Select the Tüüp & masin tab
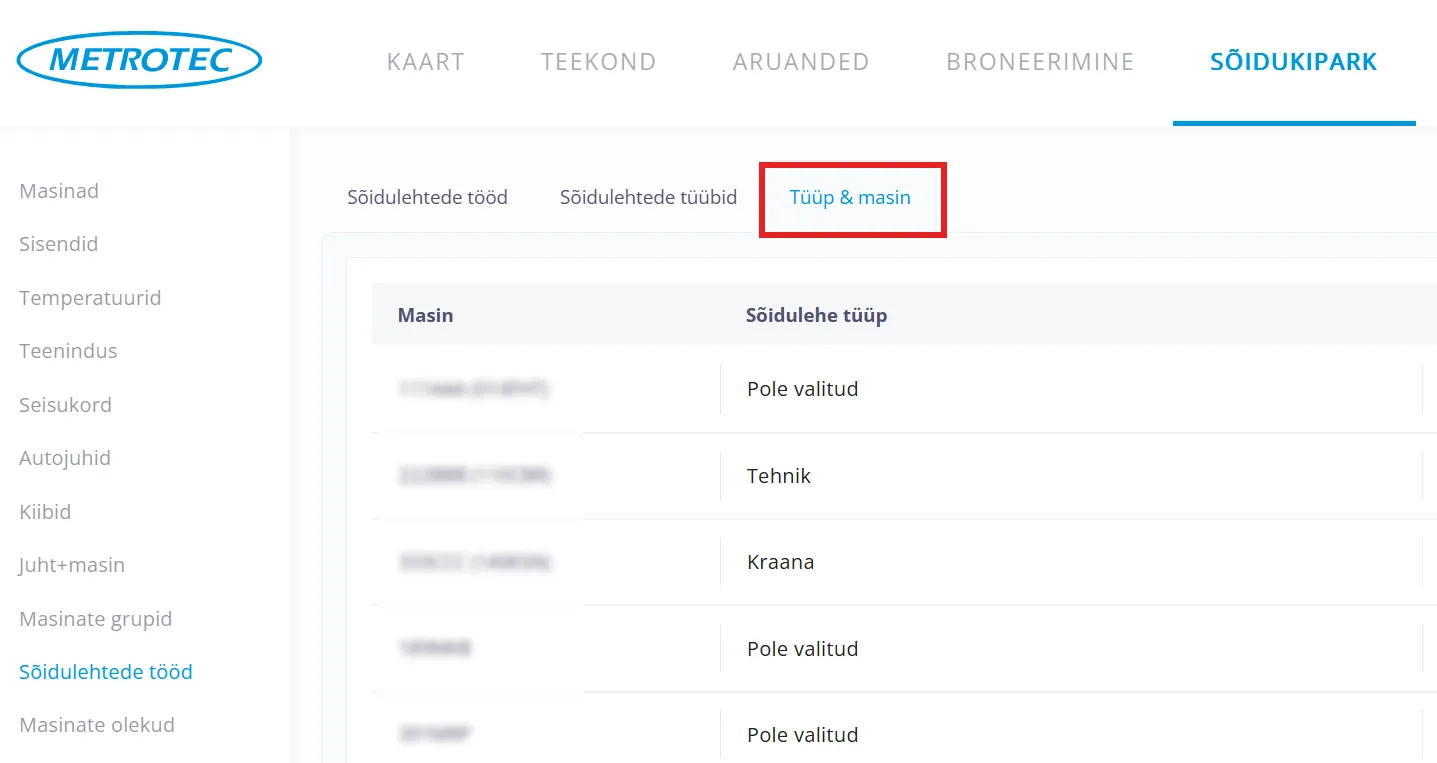The image size is (1437, 763). coord(850,198)
